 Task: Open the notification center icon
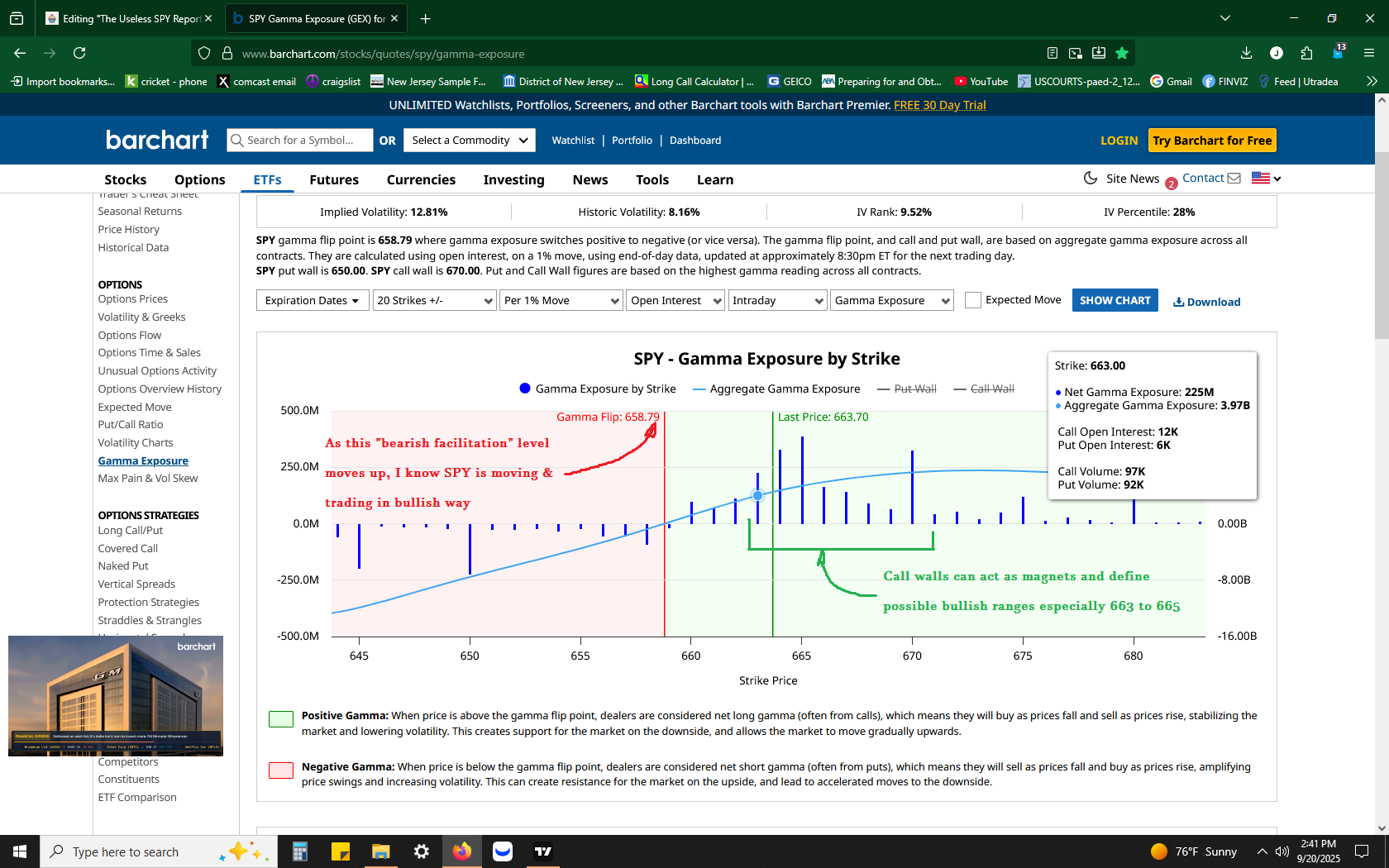click(x=1362, y=851)
